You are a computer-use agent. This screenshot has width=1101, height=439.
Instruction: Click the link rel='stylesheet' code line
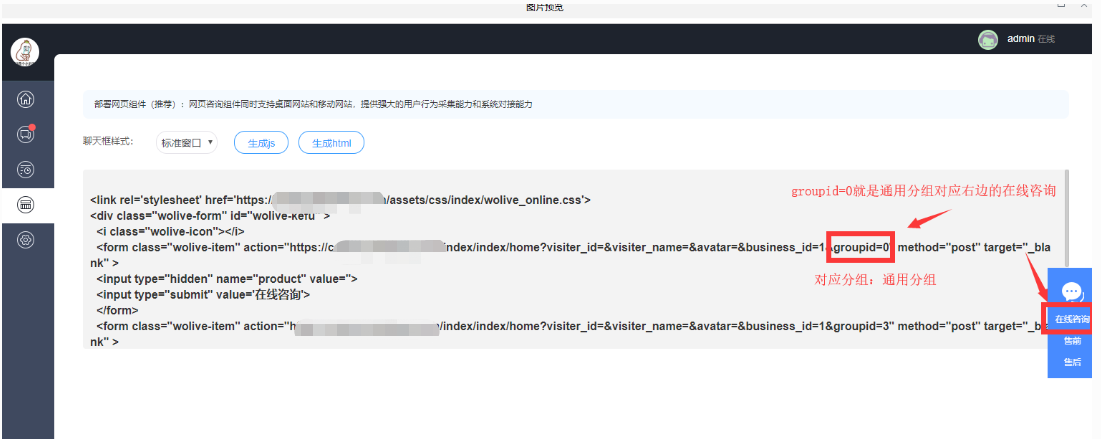coord(341,200)
